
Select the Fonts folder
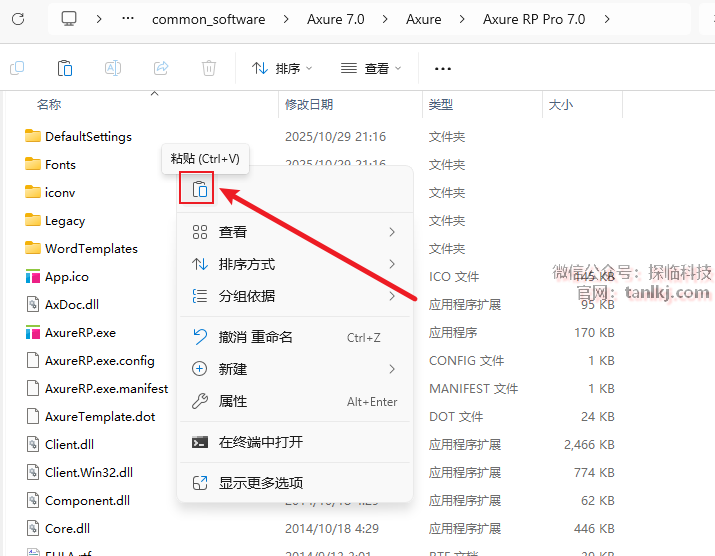pos(60,165)
